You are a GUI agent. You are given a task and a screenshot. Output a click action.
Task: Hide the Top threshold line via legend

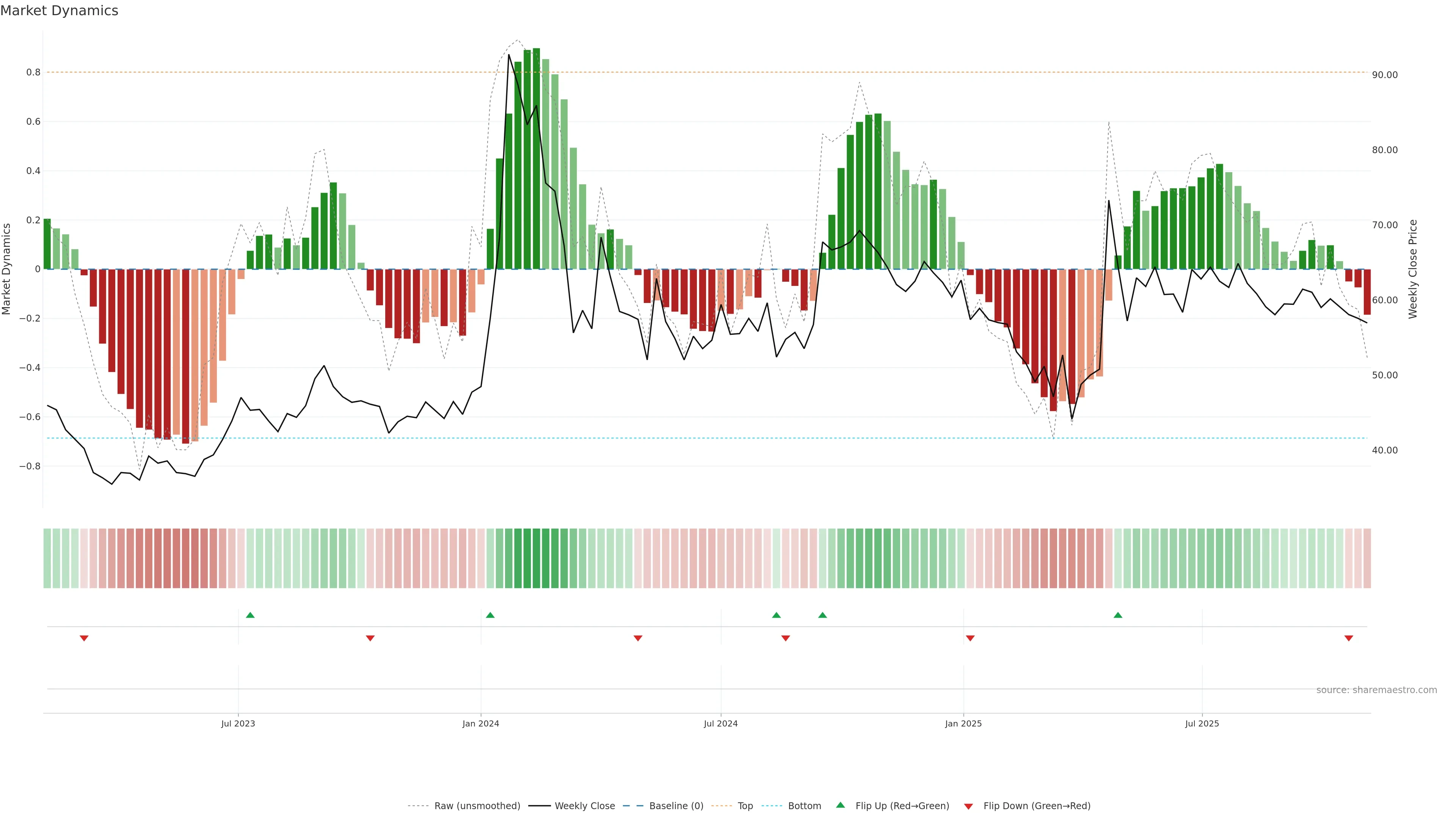745,805
